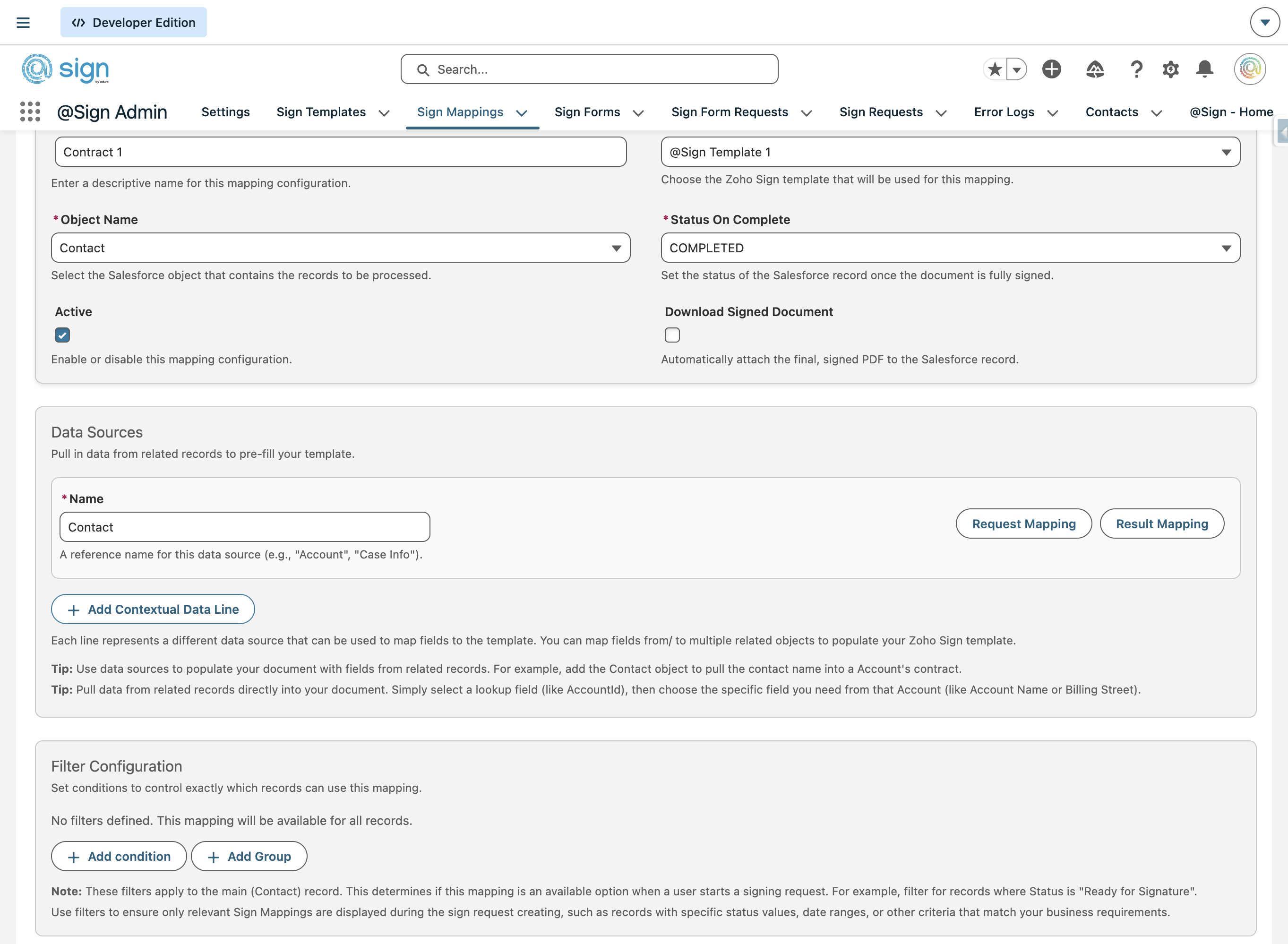1288x944 pixels.
Task: Click the data source Name field
Action: pyautogui.click(x=245, y=527)
